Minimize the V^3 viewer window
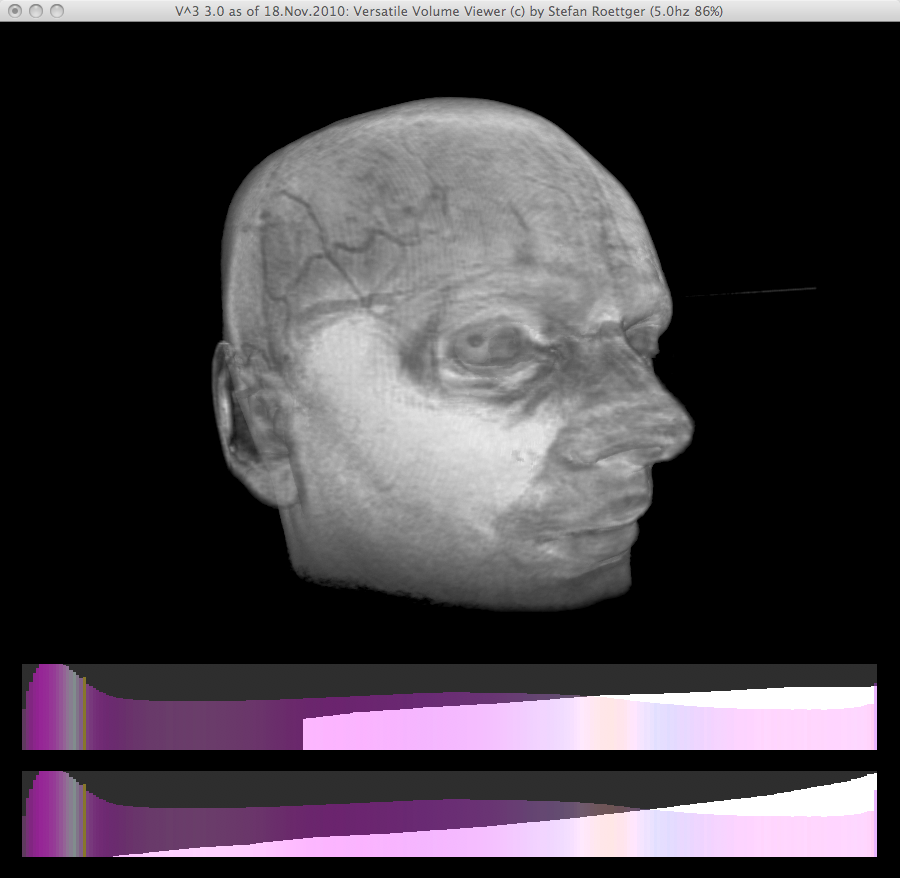 (x=35, y=11)
